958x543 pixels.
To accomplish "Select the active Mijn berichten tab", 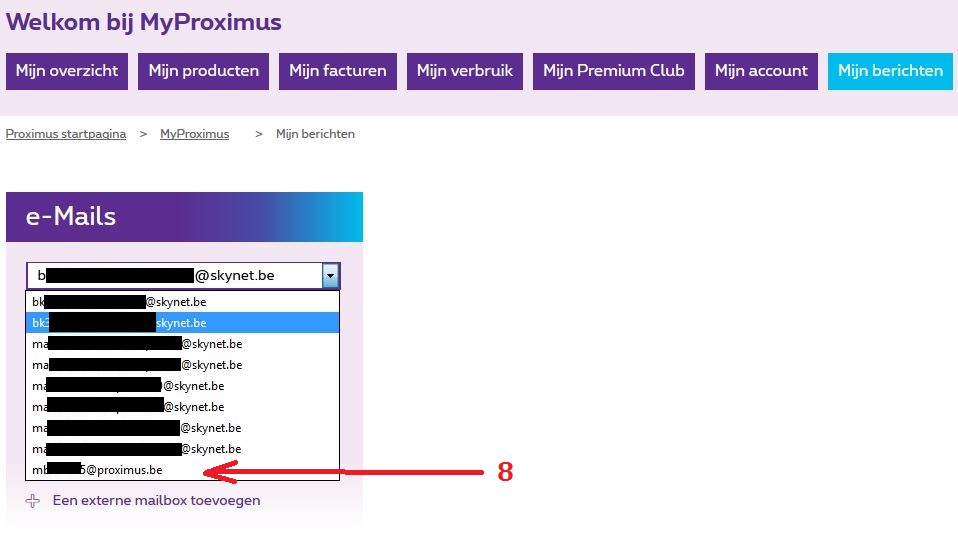I will pos(890,71).
